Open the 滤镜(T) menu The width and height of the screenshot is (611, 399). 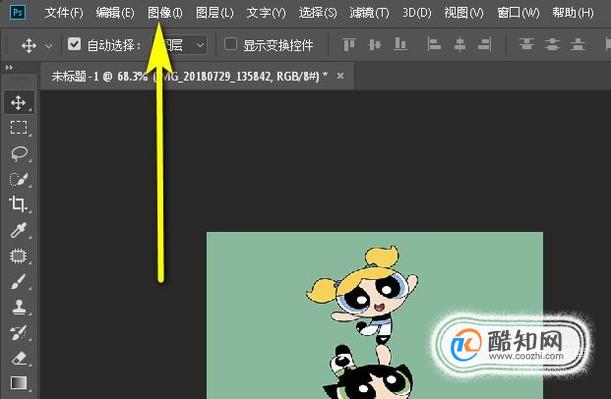pyautogui.click(x=369, y=13)
